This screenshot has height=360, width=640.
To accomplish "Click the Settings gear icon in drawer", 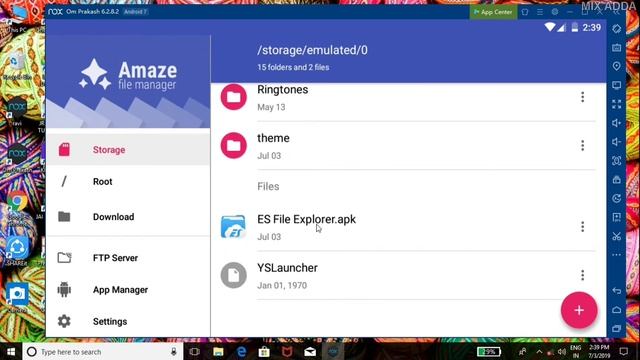I will click(x=64, y=321).
